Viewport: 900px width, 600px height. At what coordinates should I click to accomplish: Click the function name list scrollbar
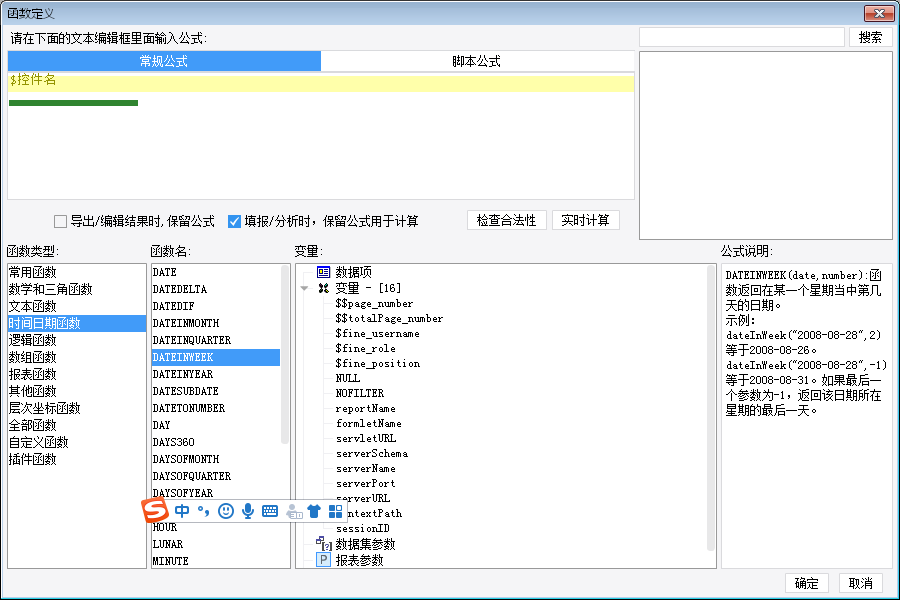click(285, 354)
